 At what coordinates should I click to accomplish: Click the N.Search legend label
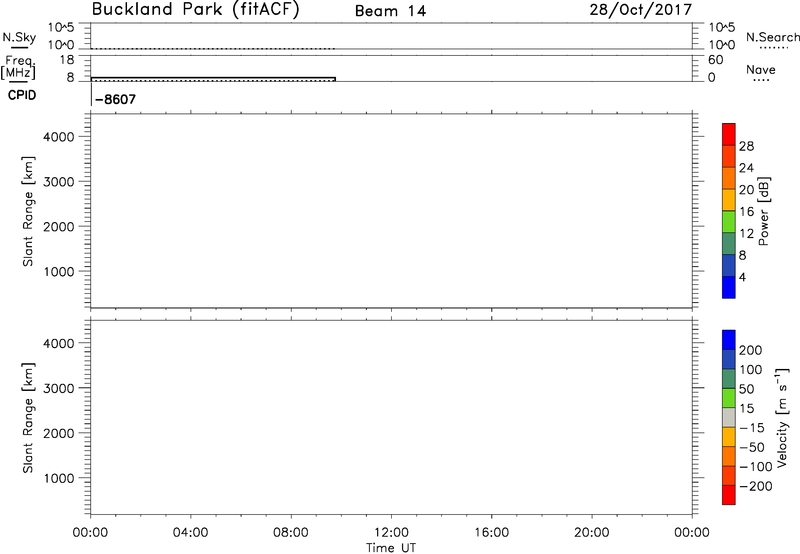tap(772, 37)
